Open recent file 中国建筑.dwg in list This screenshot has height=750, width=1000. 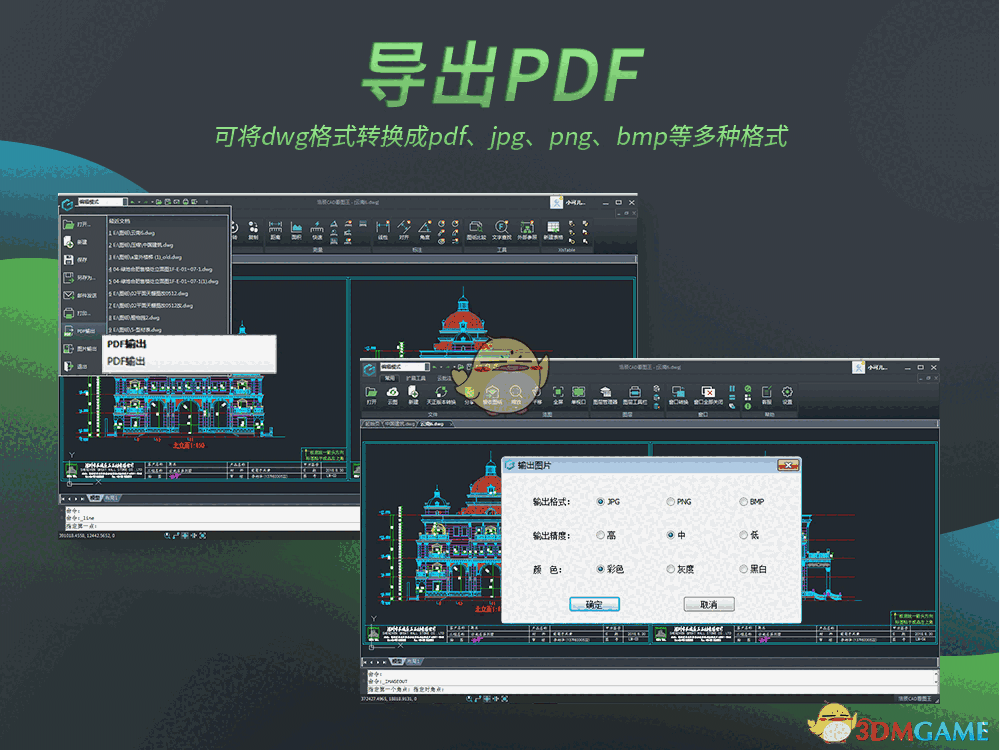(142, 245)
